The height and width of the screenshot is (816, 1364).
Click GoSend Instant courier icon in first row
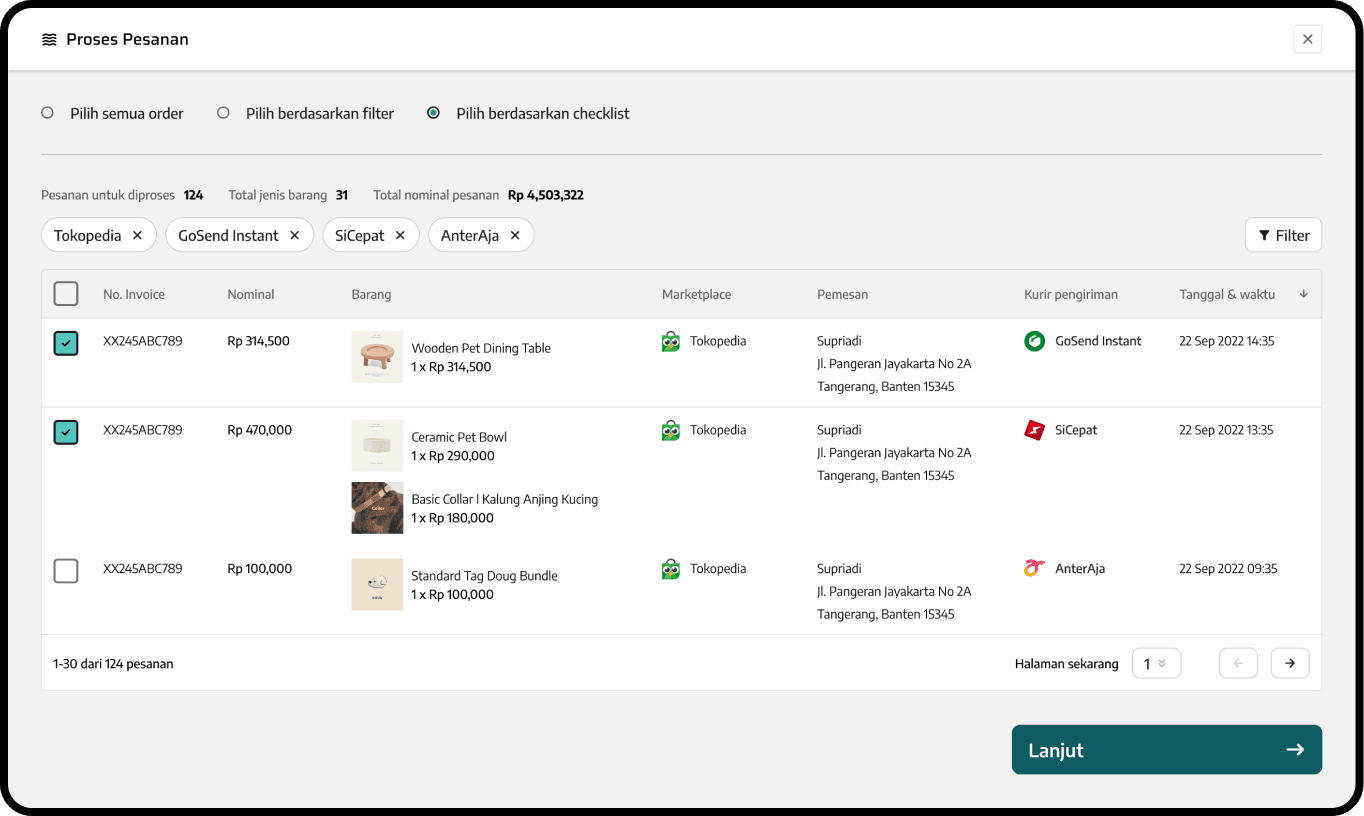pos(1034,341)
